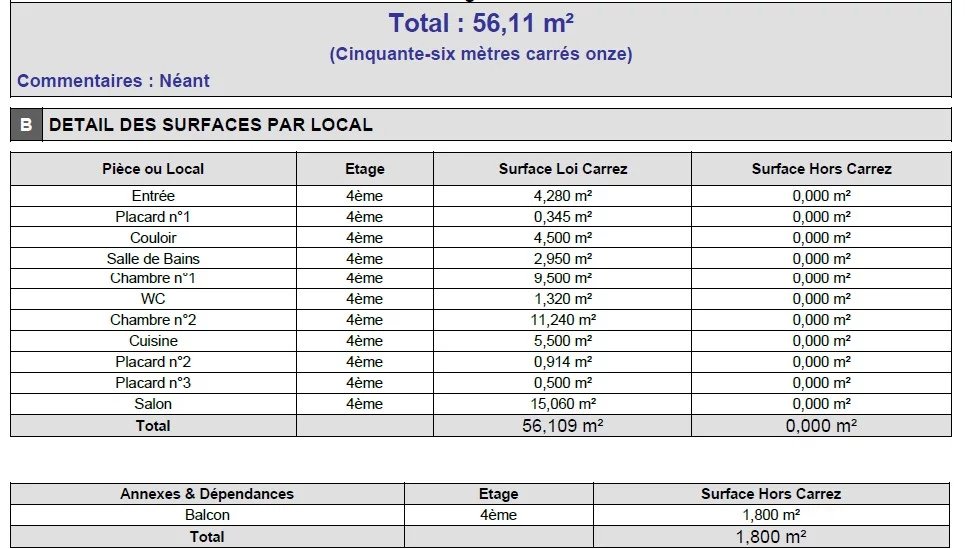Select the "Balcon" annex cell
The image size is (965, 549).
207,515
